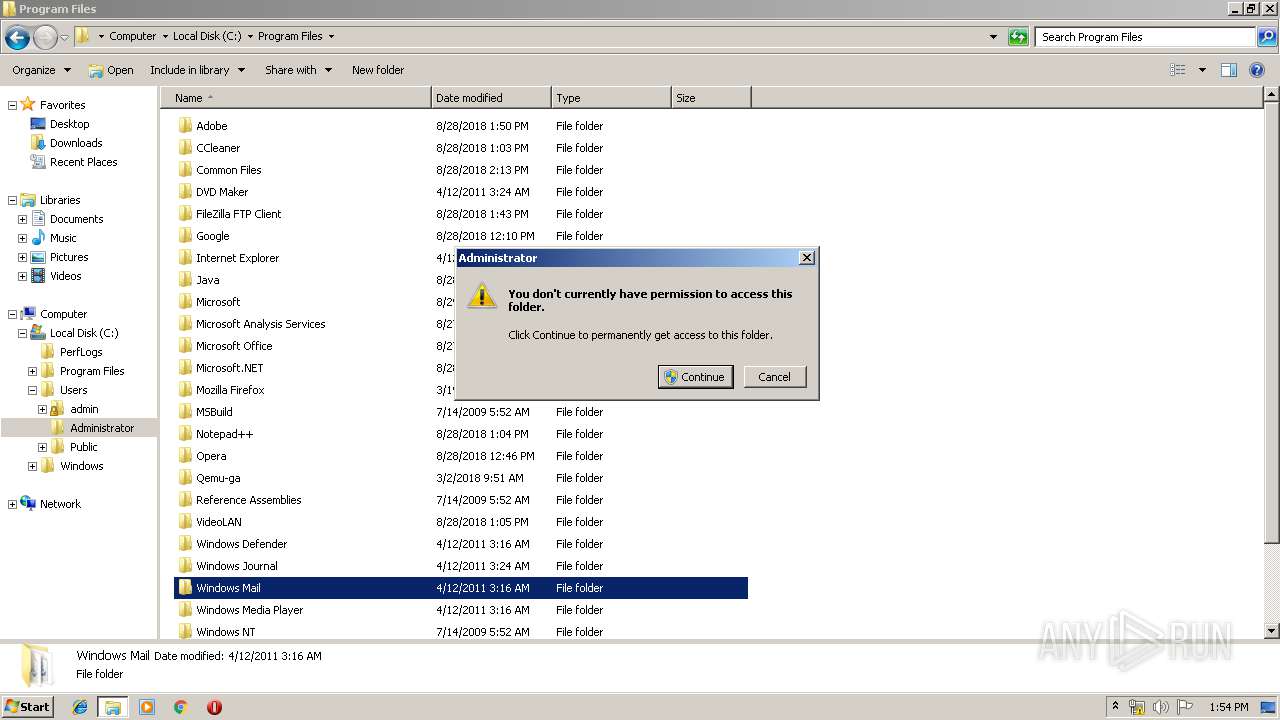
Task: Collapse the Users tree node
Action: click(x=32, y=390)
